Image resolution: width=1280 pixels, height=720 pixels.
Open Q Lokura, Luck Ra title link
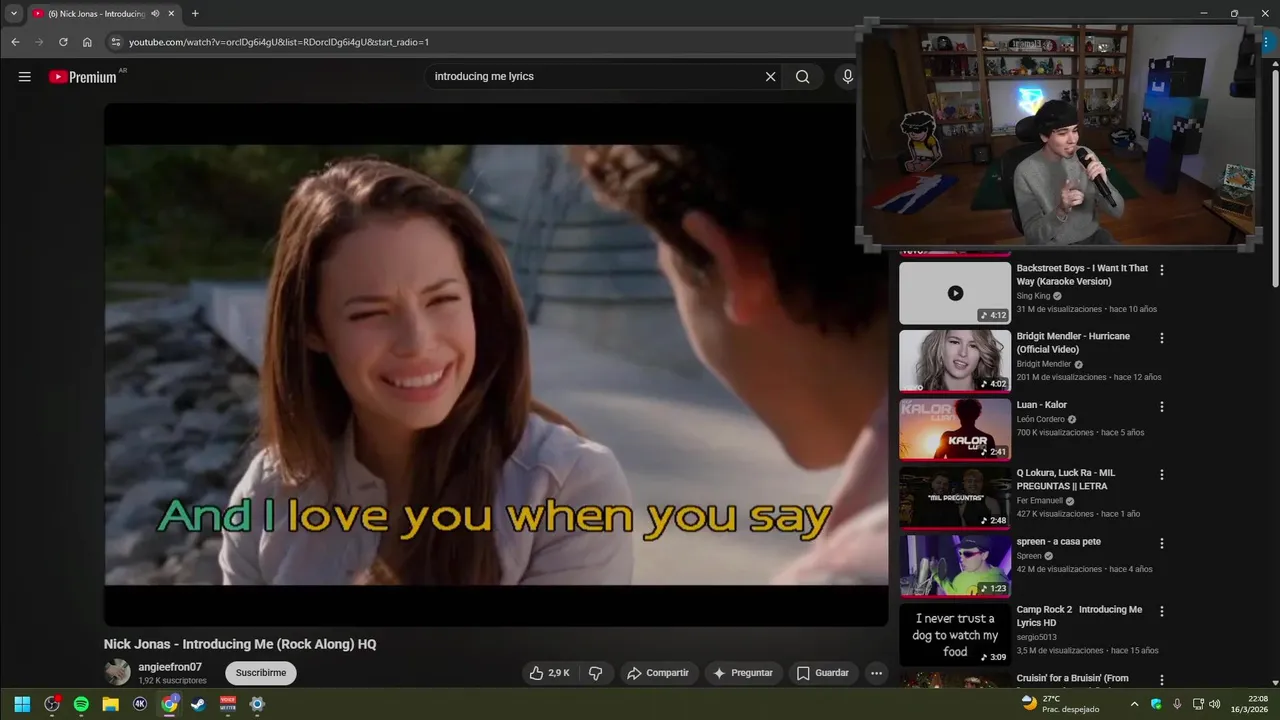tap(1066, 479)
